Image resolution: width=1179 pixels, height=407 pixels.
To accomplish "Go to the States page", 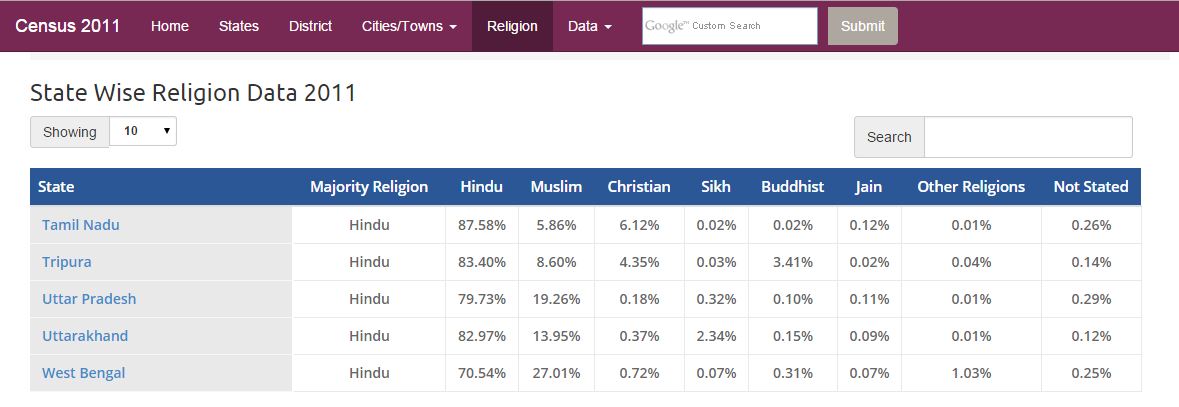I will click(x=239, y=26).
